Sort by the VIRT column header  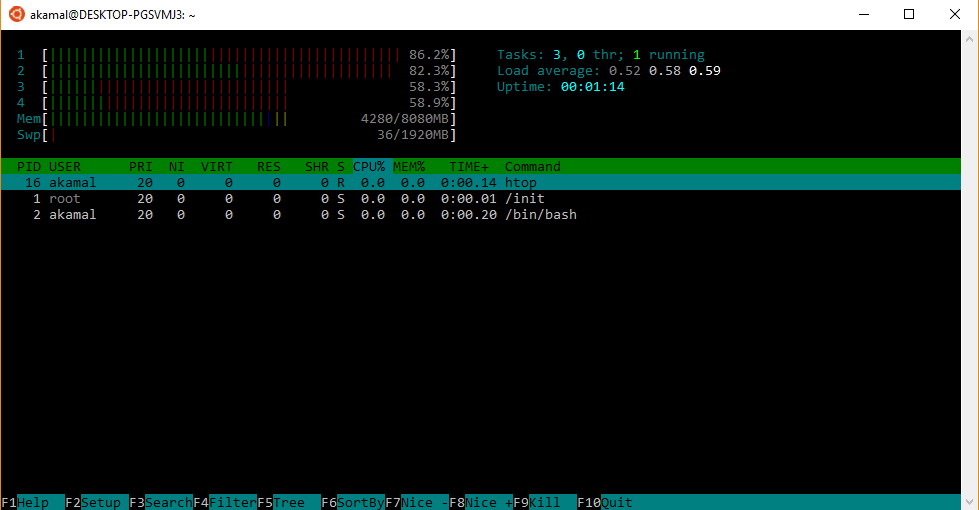coord(217,167)
